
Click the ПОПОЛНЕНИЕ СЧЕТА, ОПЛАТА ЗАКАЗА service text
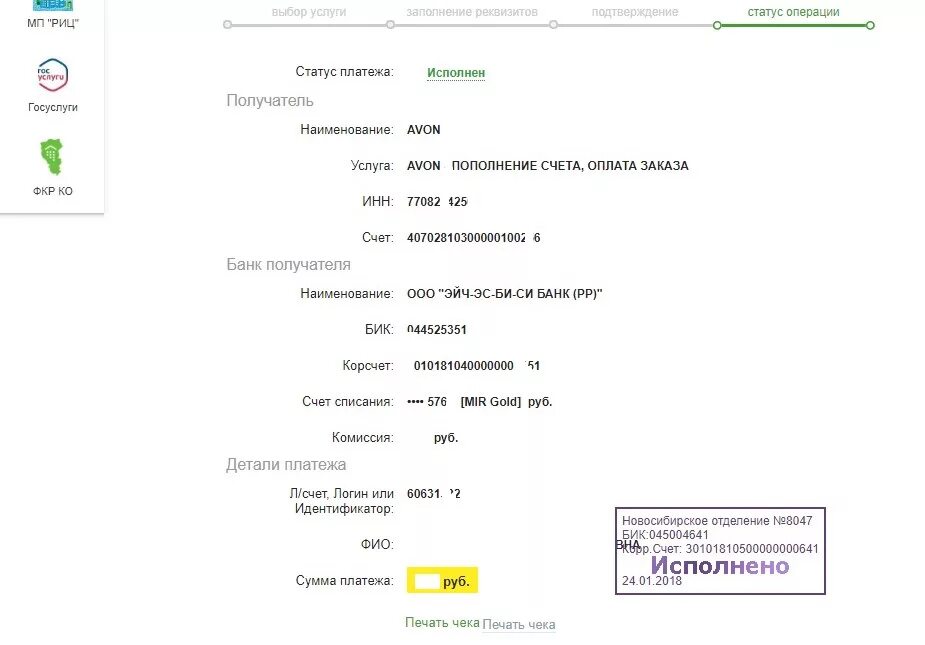coord(570,166)
